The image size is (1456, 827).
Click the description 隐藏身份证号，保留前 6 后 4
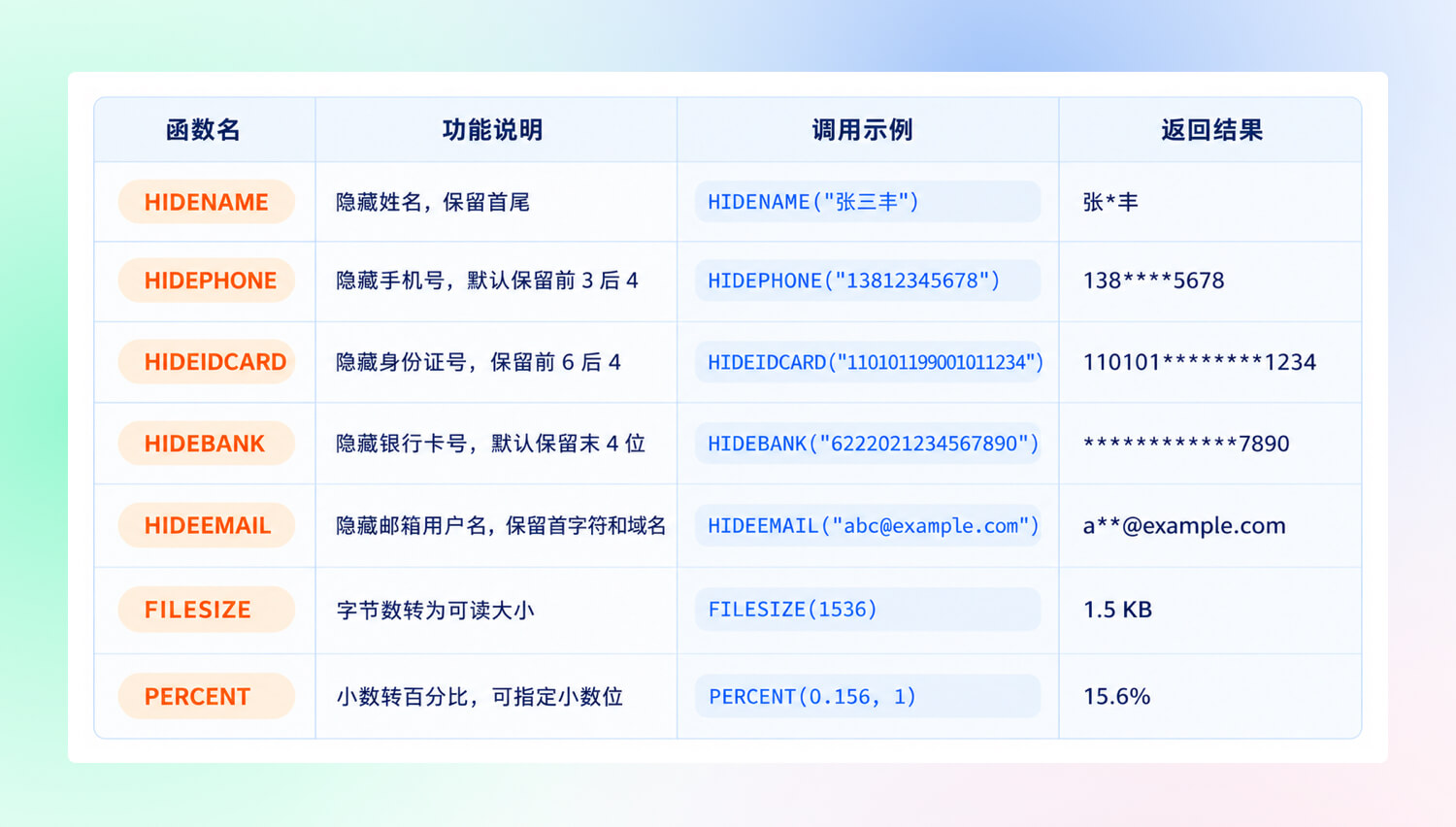(479, 362)
